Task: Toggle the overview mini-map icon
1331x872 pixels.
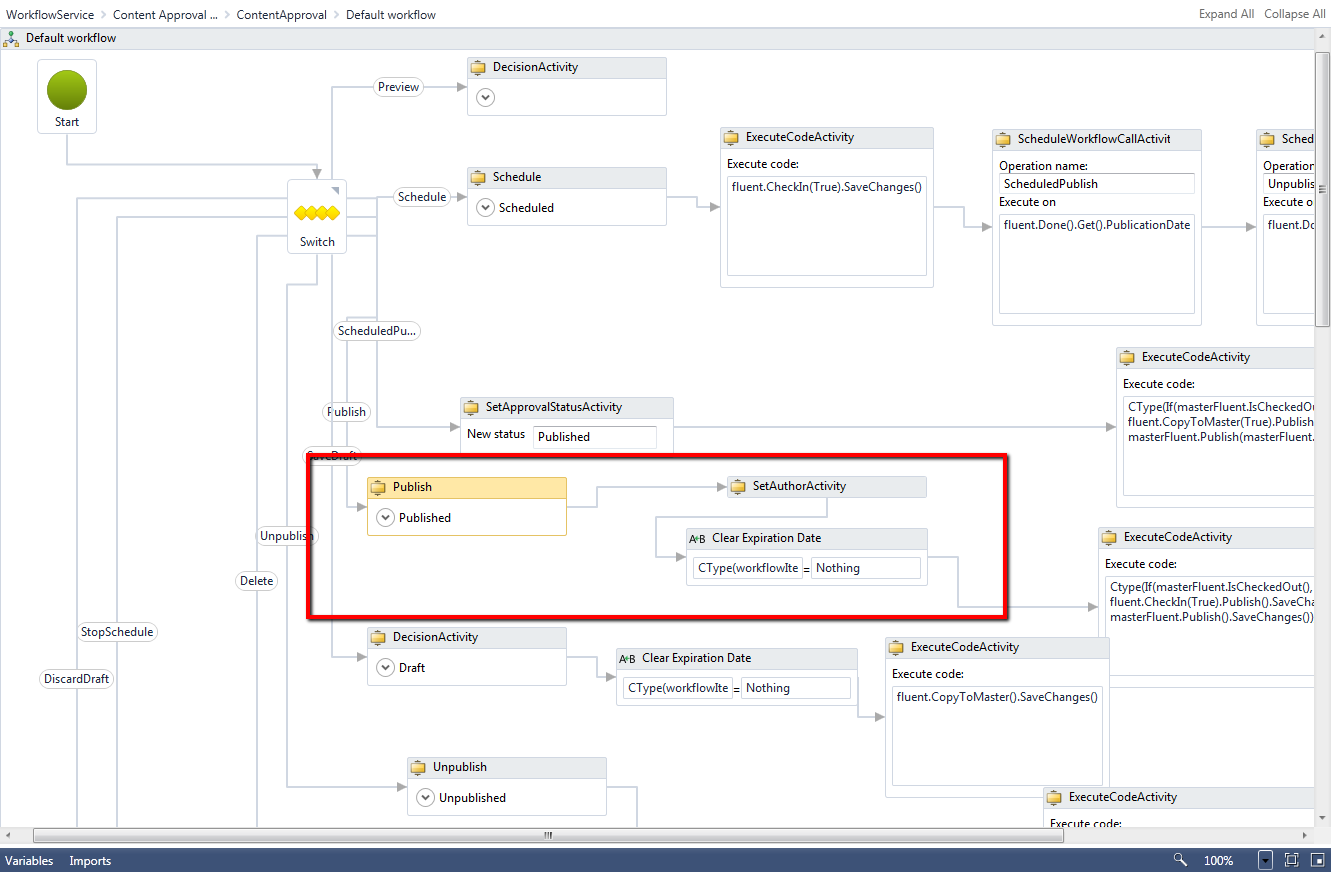Action: (x=1316, y=860)
